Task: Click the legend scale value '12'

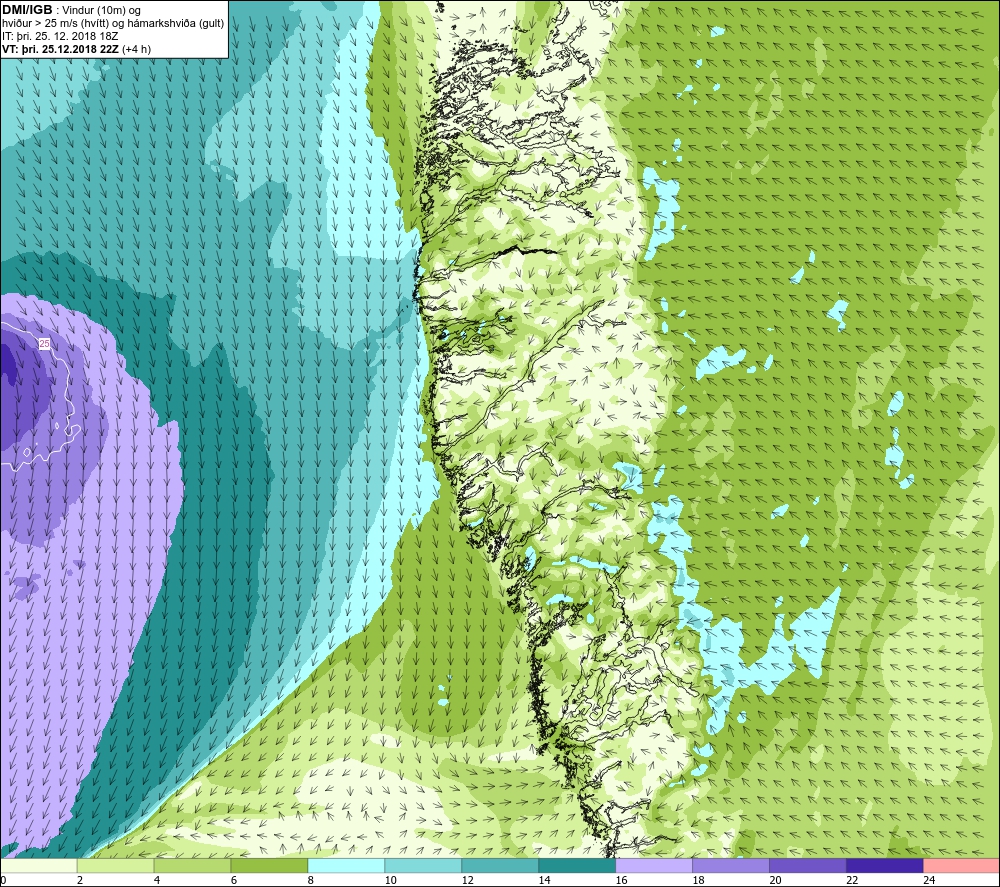Action: (x=467, y=880)
